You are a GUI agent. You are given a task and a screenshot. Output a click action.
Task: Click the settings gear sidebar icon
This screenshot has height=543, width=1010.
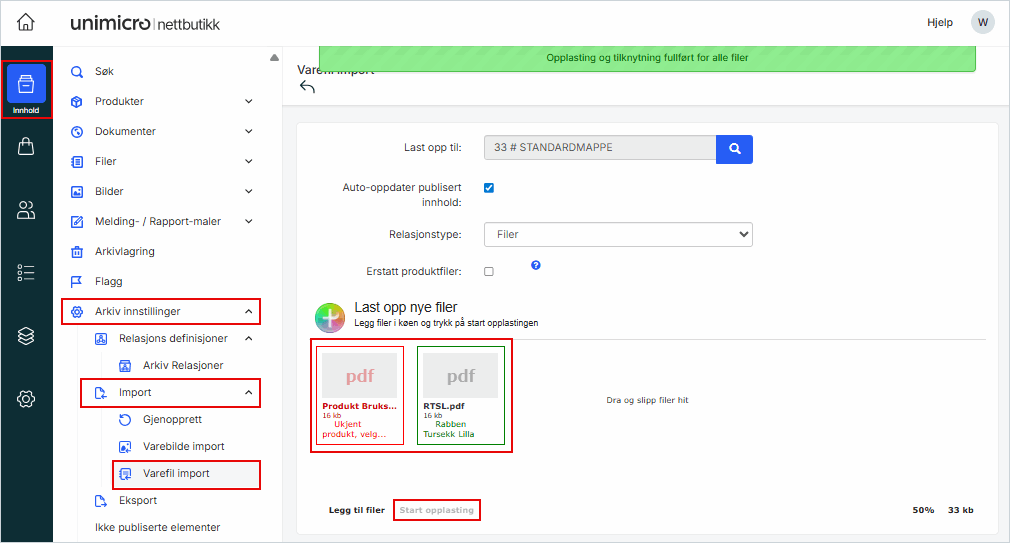click(x=26, y=399)
